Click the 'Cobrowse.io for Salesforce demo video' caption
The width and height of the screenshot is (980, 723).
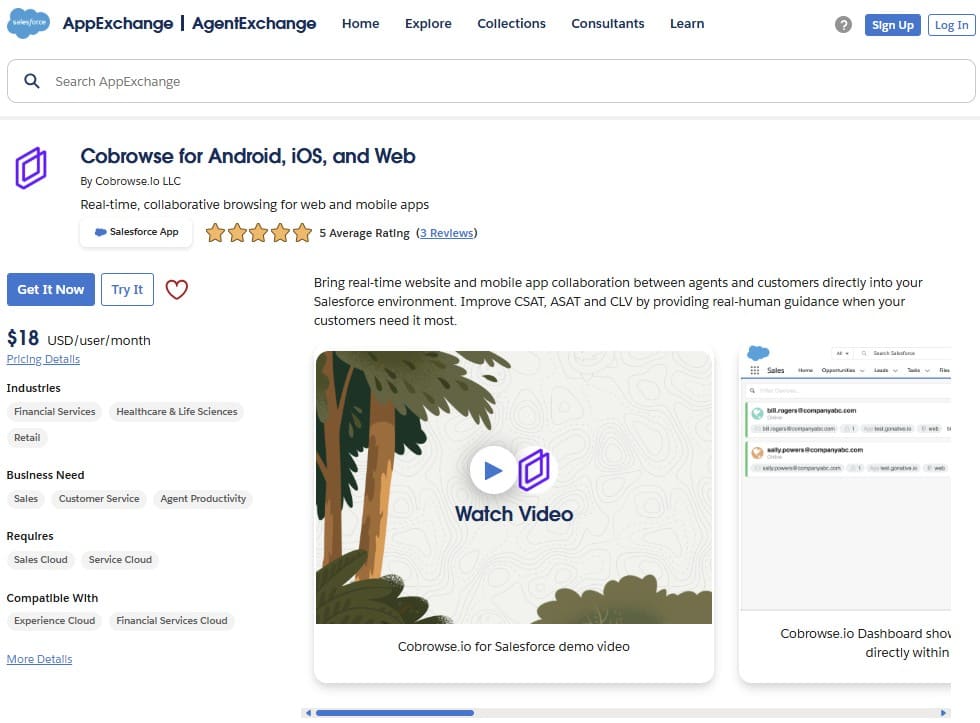point(514,647)
